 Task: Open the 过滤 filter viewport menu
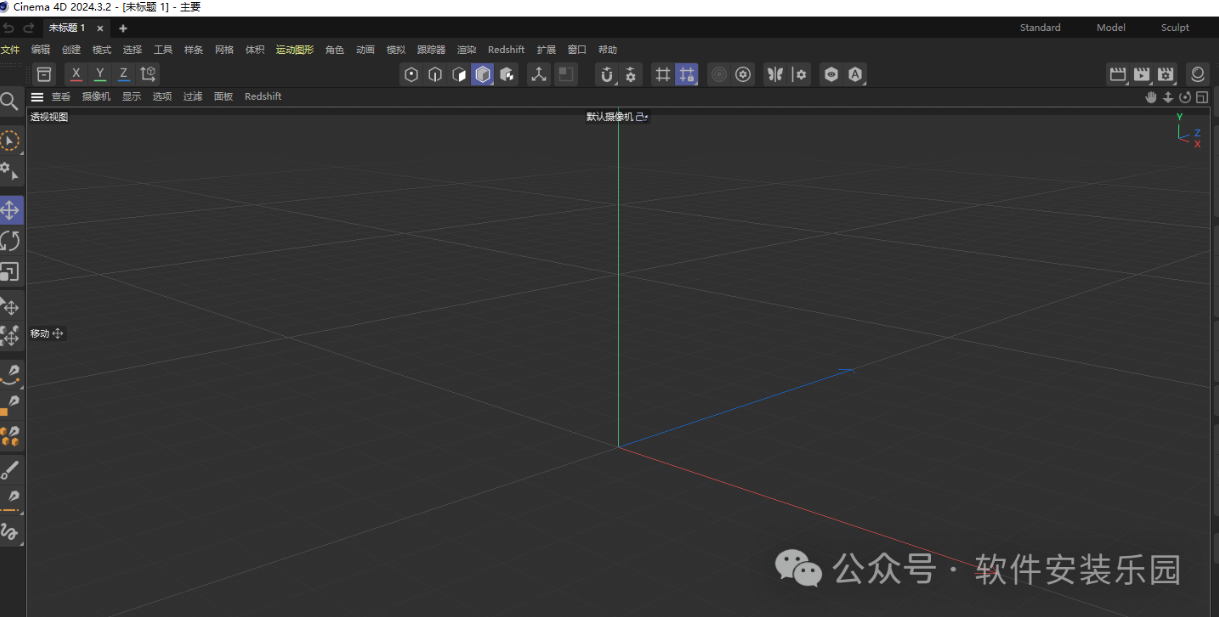pyautogui.click(x=193, y=97)
